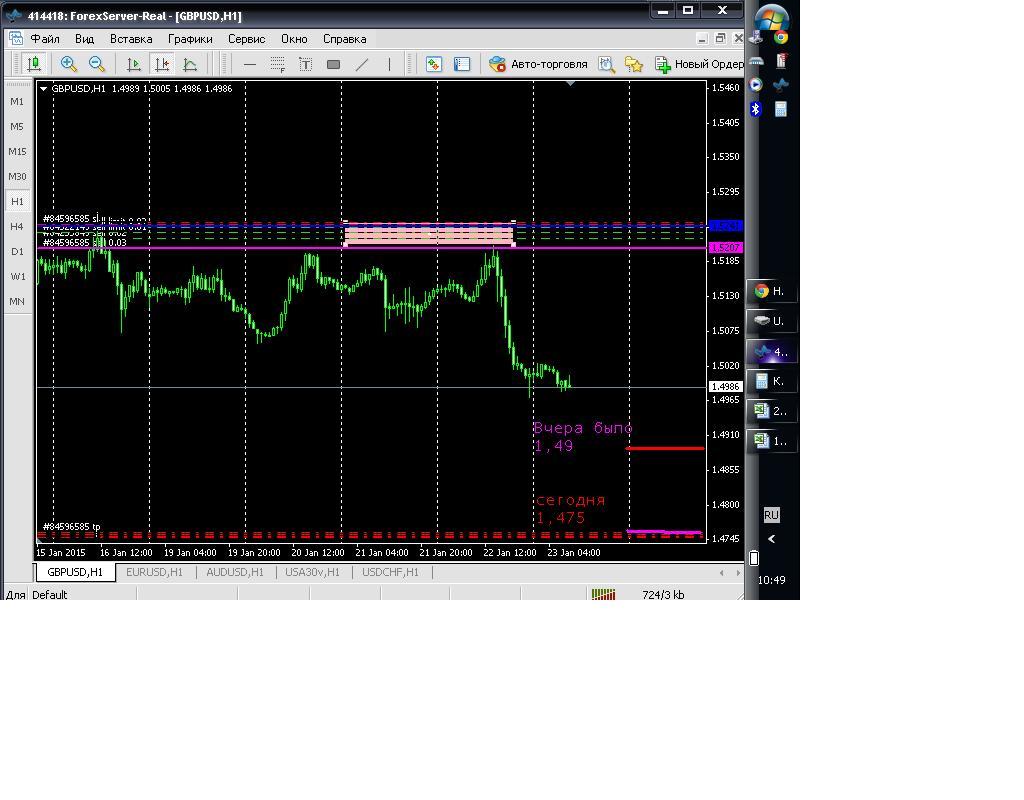The height and width of the screenshot is (800, 1024).
Task: Switch to USA30v,H1 chart tab
Action: pos(312,572)
